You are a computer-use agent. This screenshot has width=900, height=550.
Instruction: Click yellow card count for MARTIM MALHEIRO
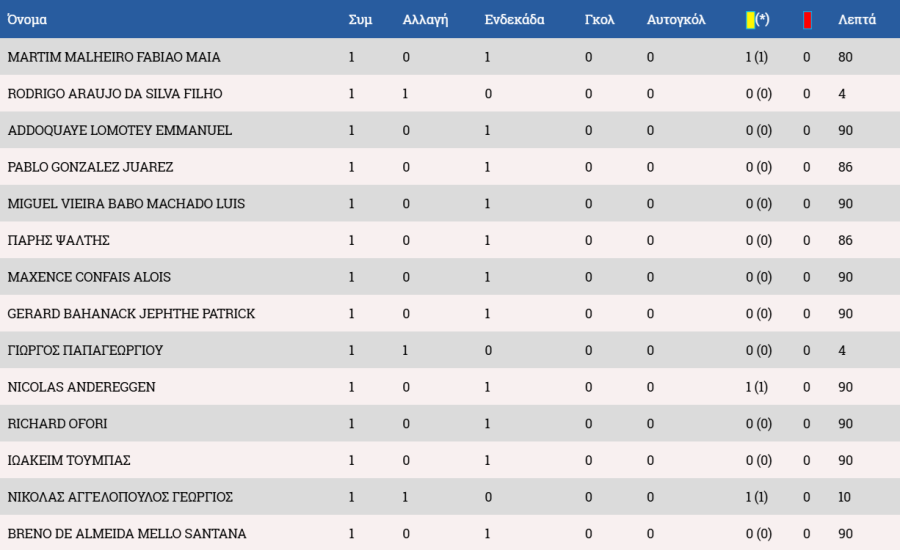tap(757, 57)
